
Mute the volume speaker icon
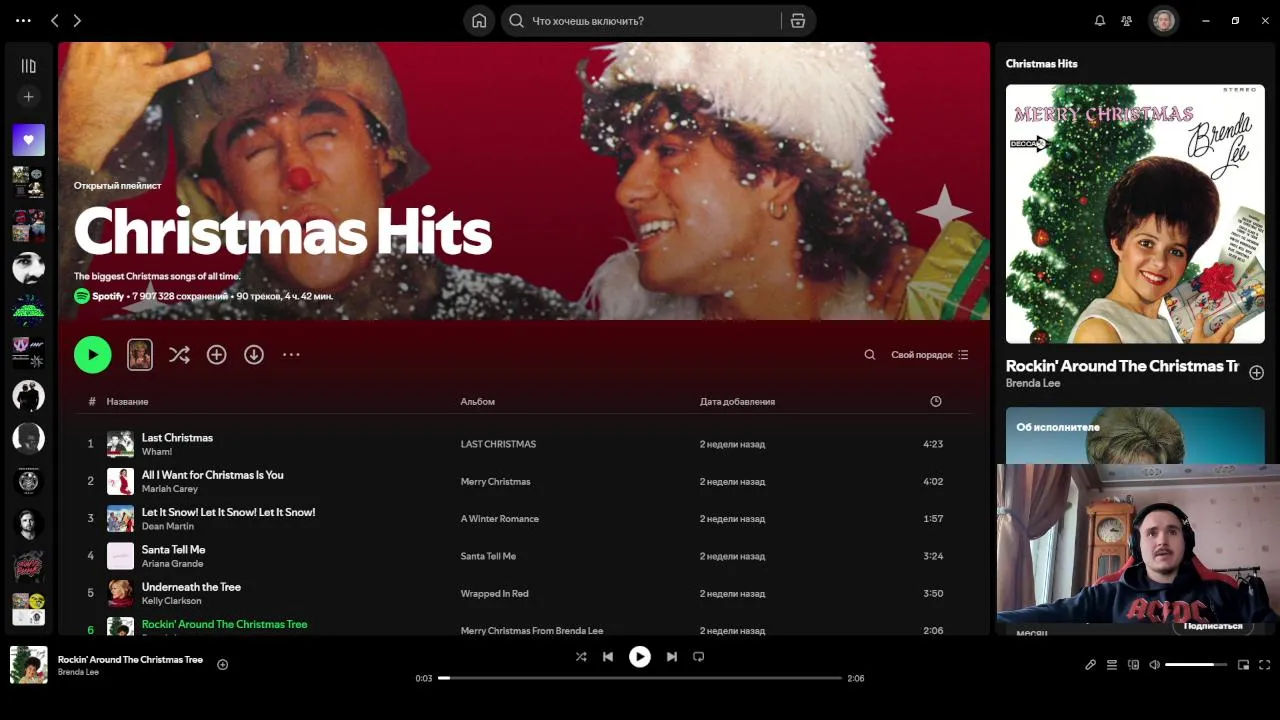coord(1154,665)
